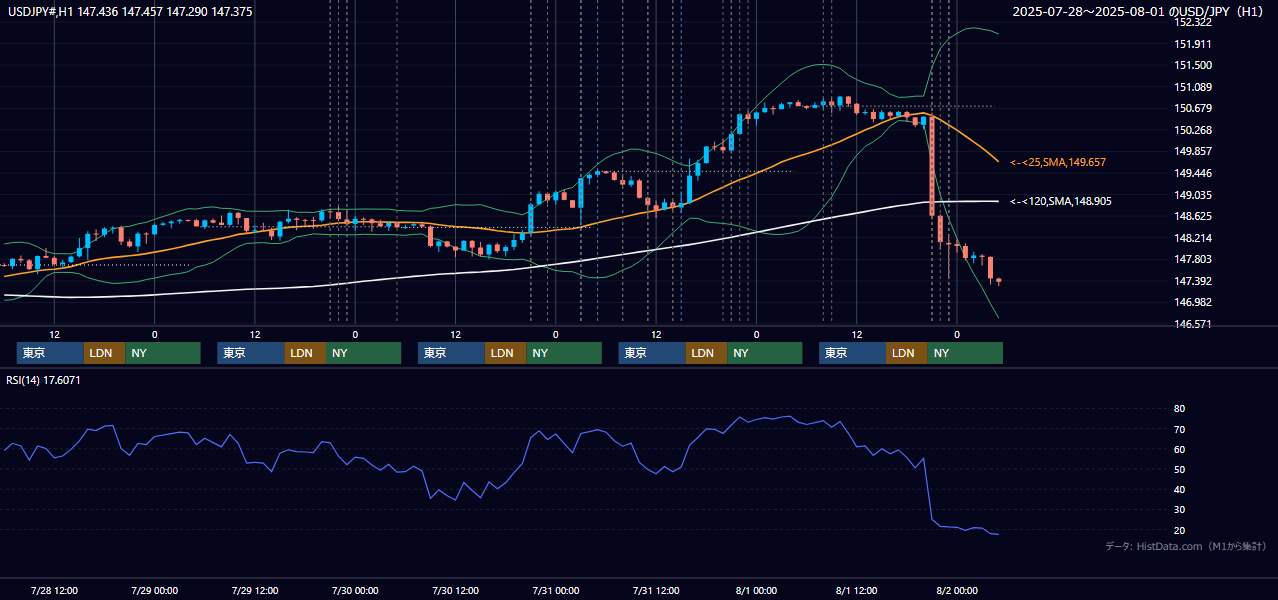Click the RSI scale value 40
Viewport: 1278px width, 600px height.
(1180, 489)
